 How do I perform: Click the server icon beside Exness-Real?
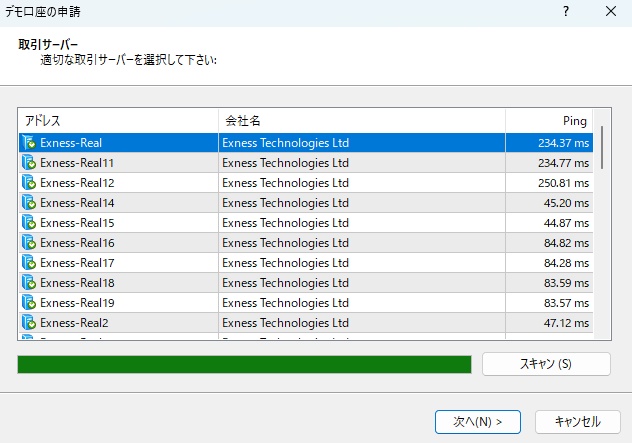coord(29,143)
